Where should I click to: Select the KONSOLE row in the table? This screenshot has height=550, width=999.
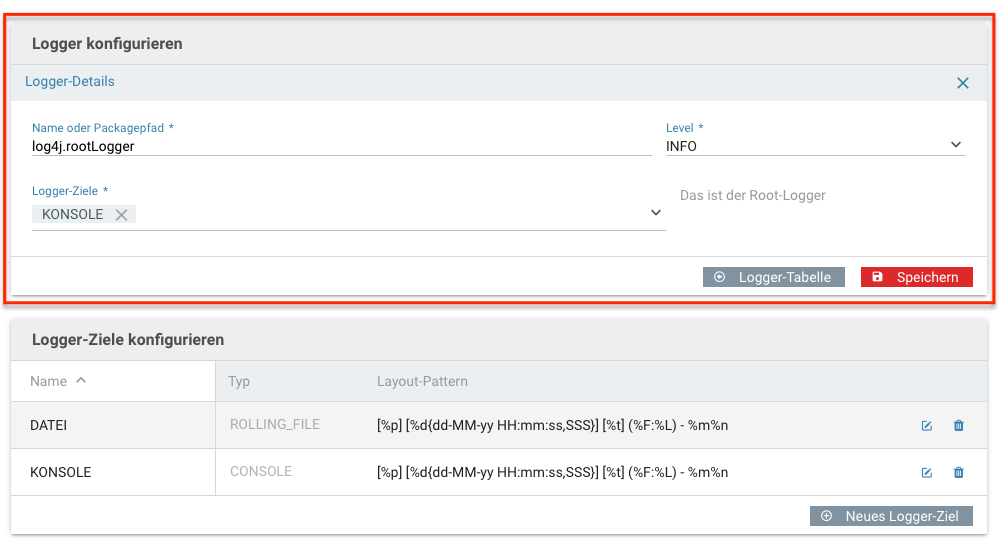[499, 472]
